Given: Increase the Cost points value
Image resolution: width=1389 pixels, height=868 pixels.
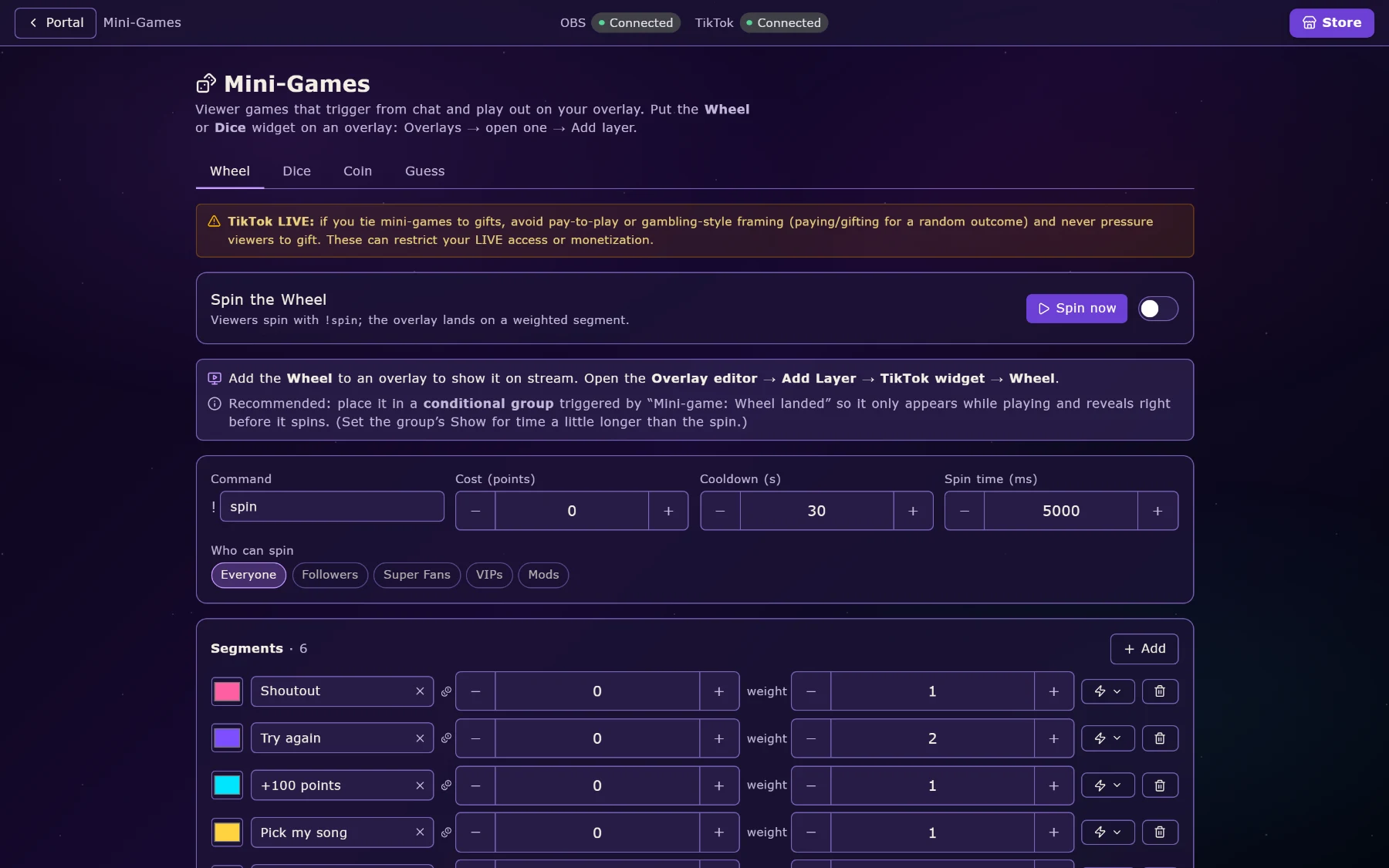Looking at the screenshot, I should [668, 511].
